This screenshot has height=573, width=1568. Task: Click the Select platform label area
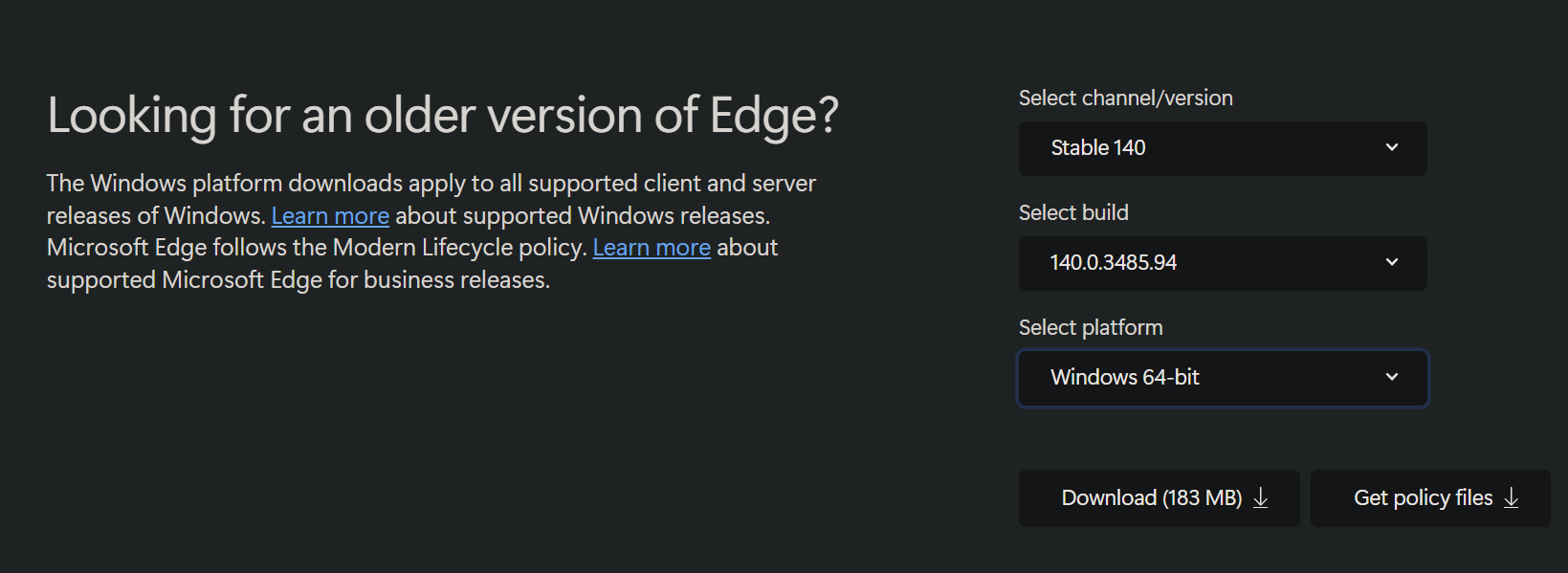pyautogui.click(x=1090, y=327)
